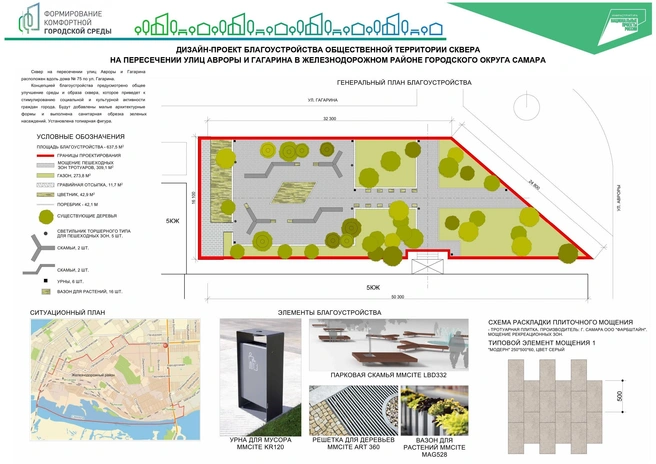Click the Ситуационный план heading
The width and height of the screenshot is (656, 464).
tap(68, 313)
